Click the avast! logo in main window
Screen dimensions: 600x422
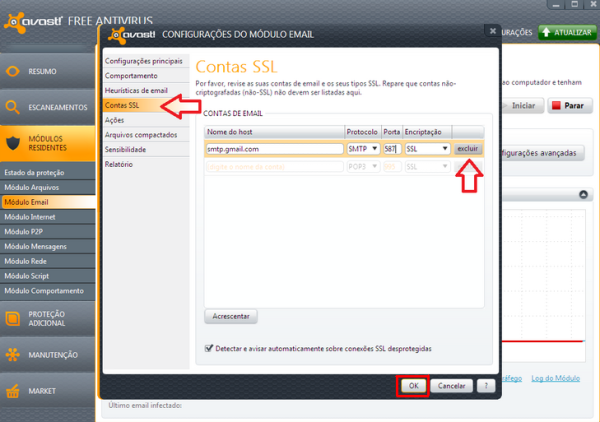[x=33, y=22]
